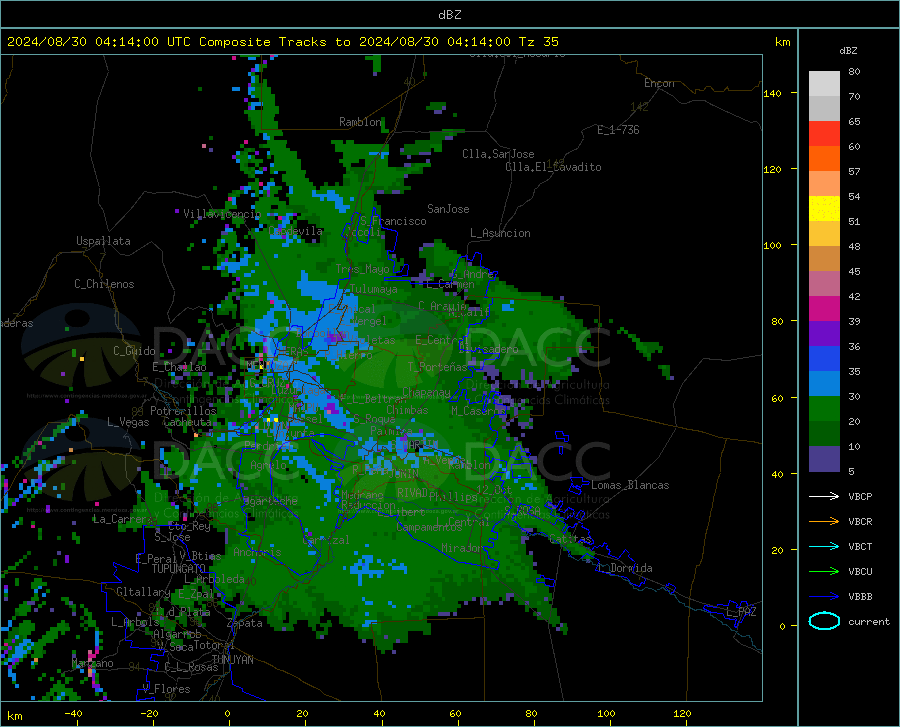Viewport: 900px width, 727px height.
Task: Click the VBCT legend label
Action: (x=860, y=546)
